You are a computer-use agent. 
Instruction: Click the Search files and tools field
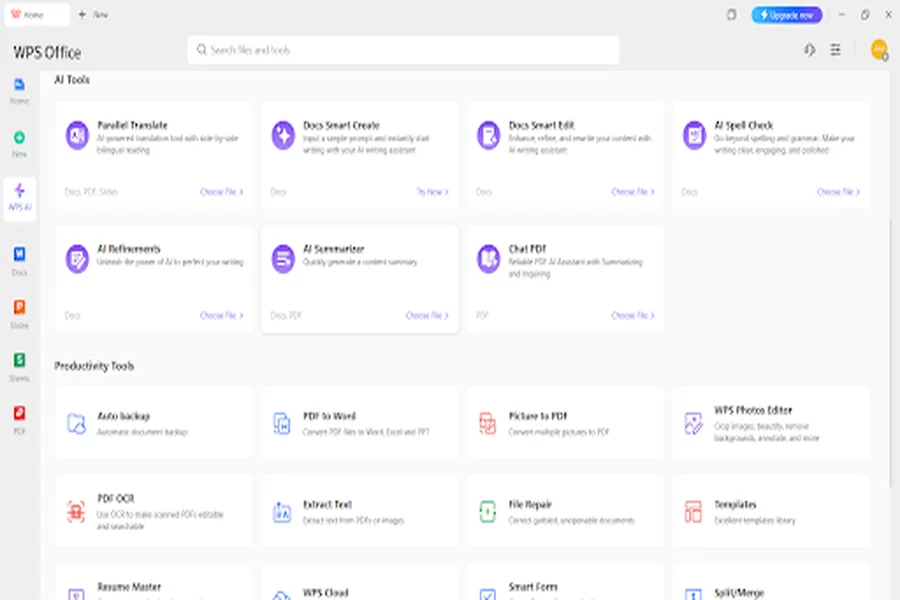[403, 50]
